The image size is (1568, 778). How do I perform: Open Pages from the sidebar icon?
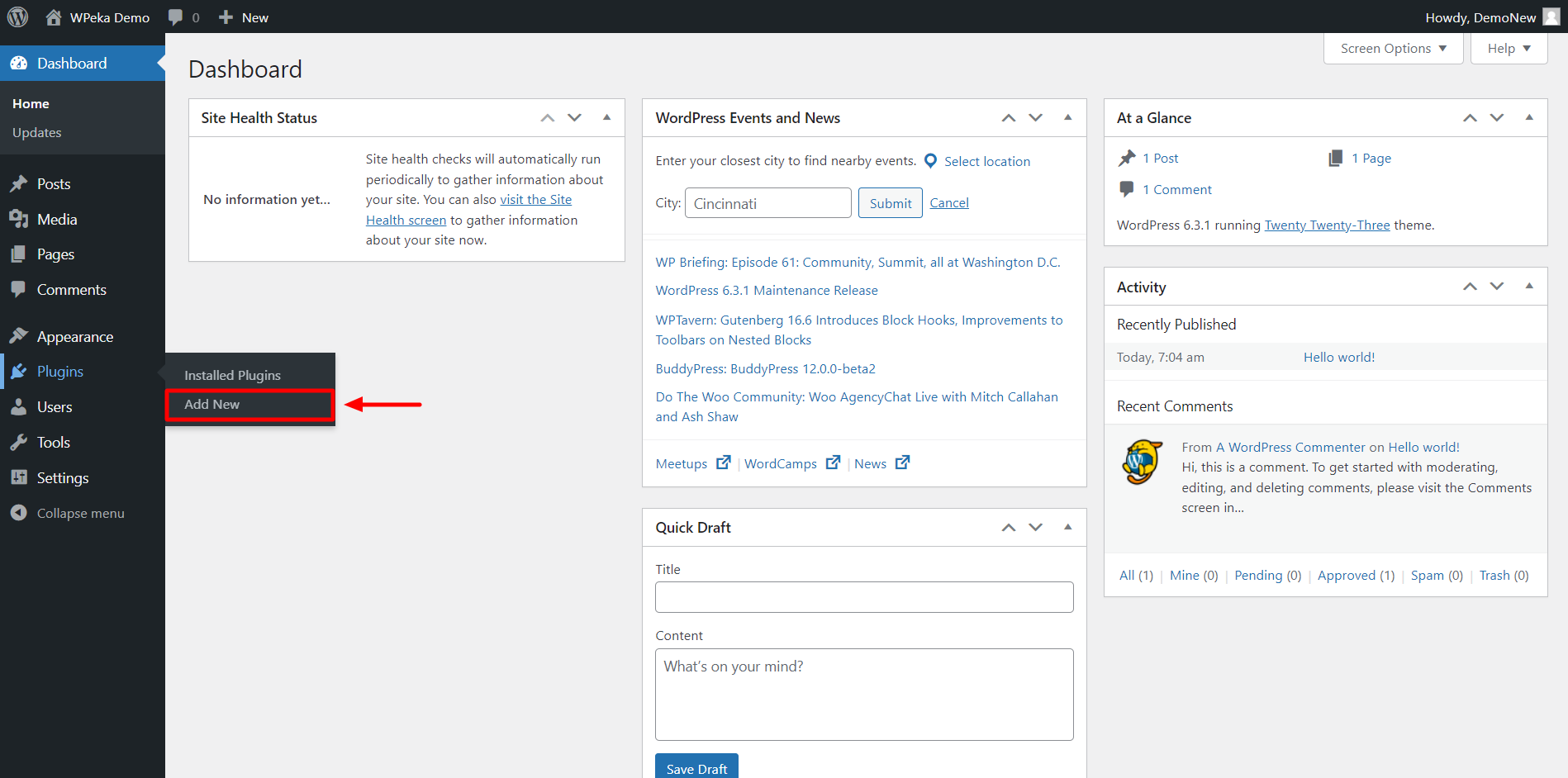click(x=20, y=254)
